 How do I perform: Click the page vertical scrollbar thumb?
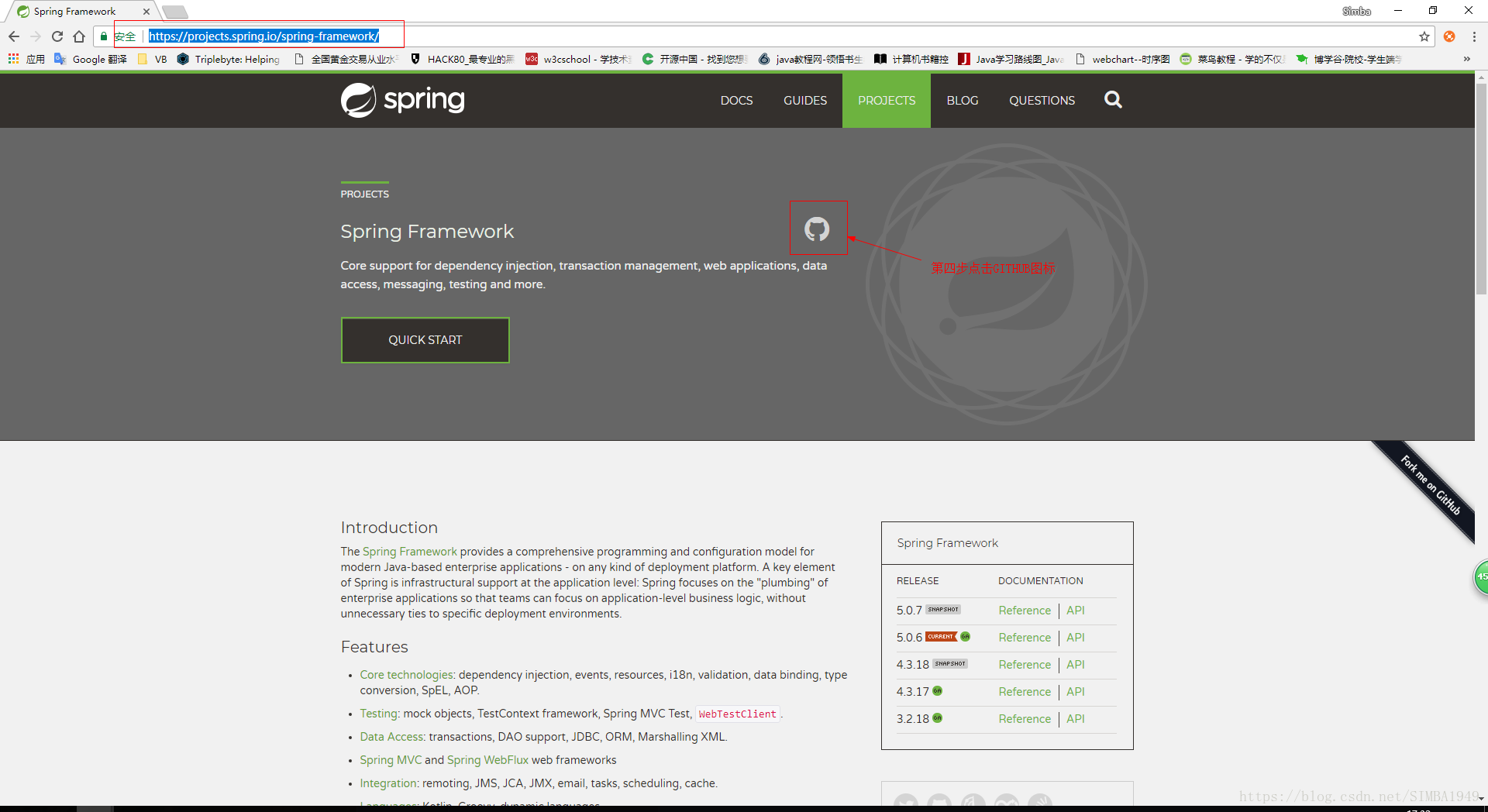[x=1481, y=188]
